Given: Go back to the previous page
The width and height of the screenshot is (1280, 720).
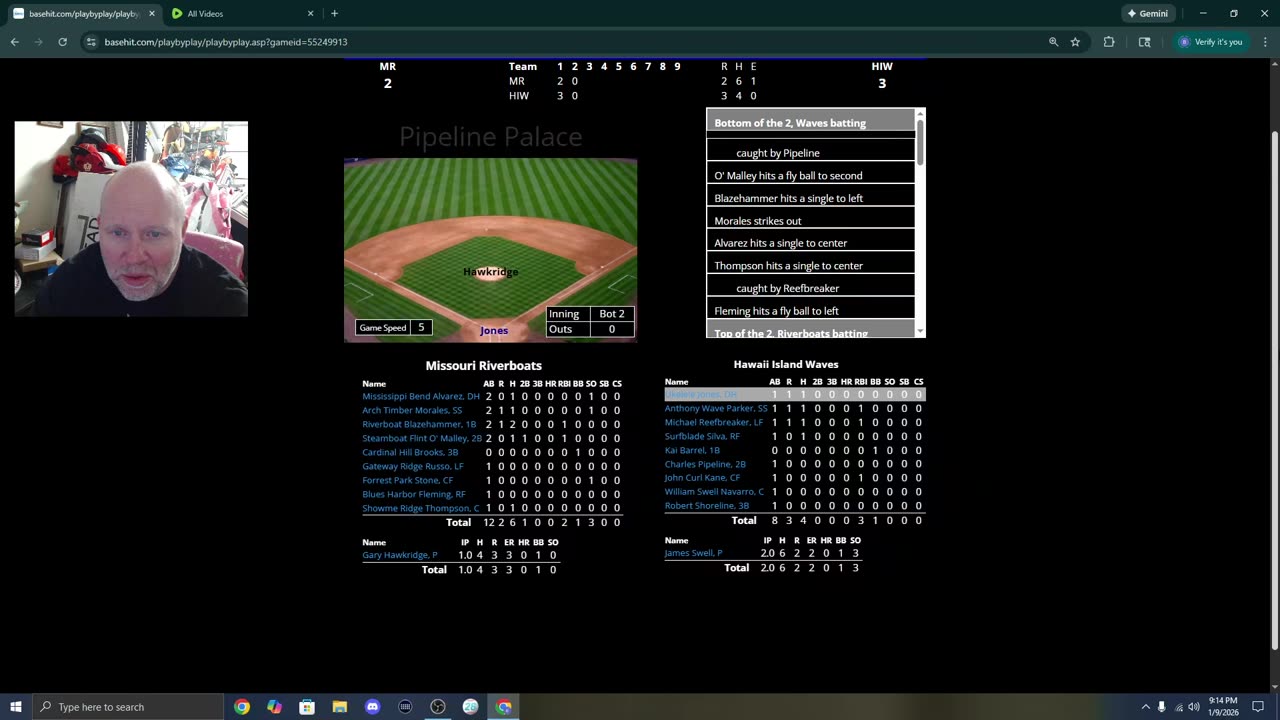Looking at the screenshot, I should point(14,42).
